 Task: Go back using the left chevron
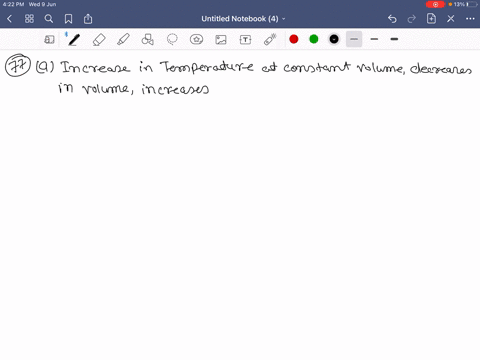click(x=9, y=19)
